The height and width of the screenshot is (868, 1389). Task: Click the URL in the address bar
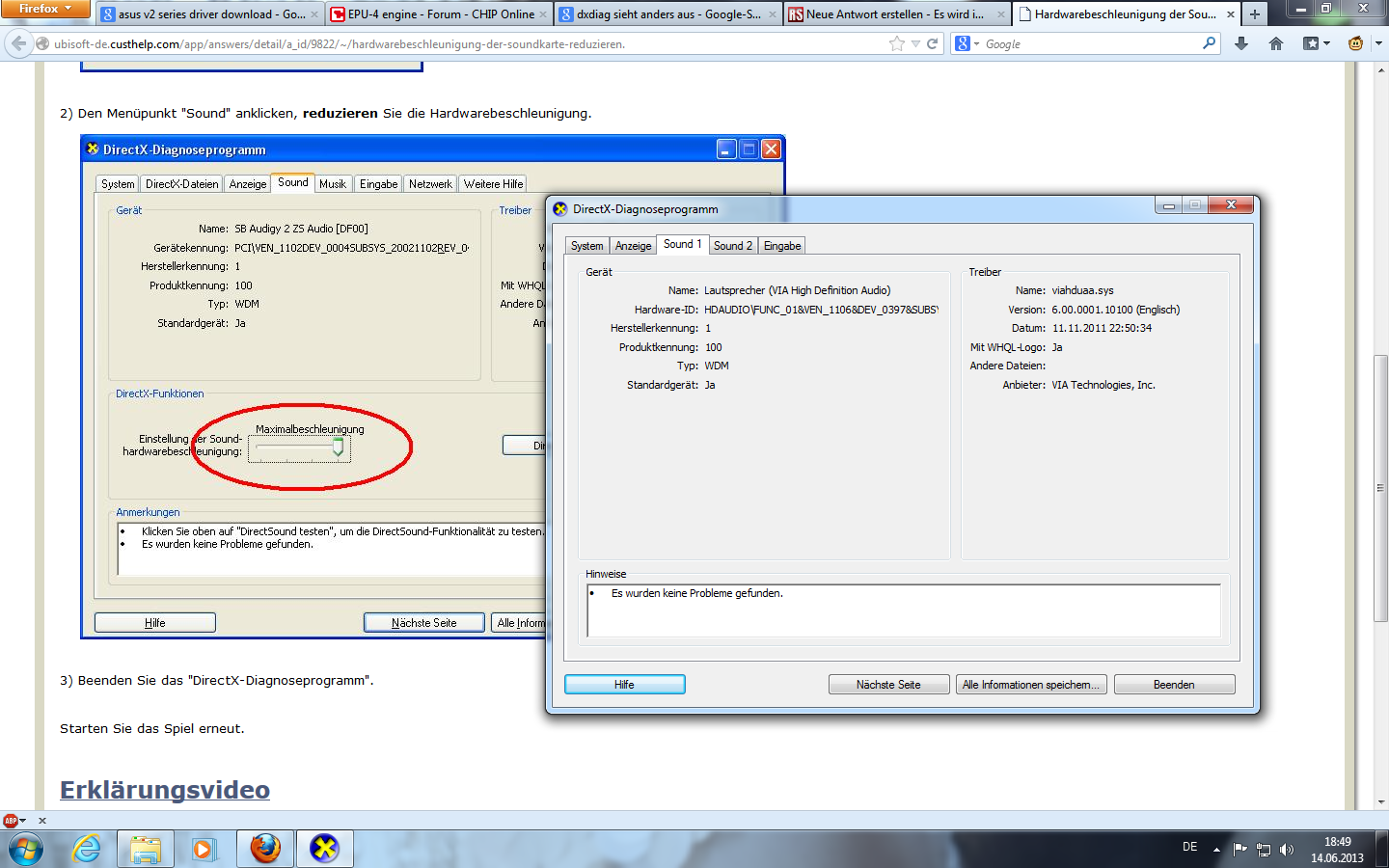point(340,44)
